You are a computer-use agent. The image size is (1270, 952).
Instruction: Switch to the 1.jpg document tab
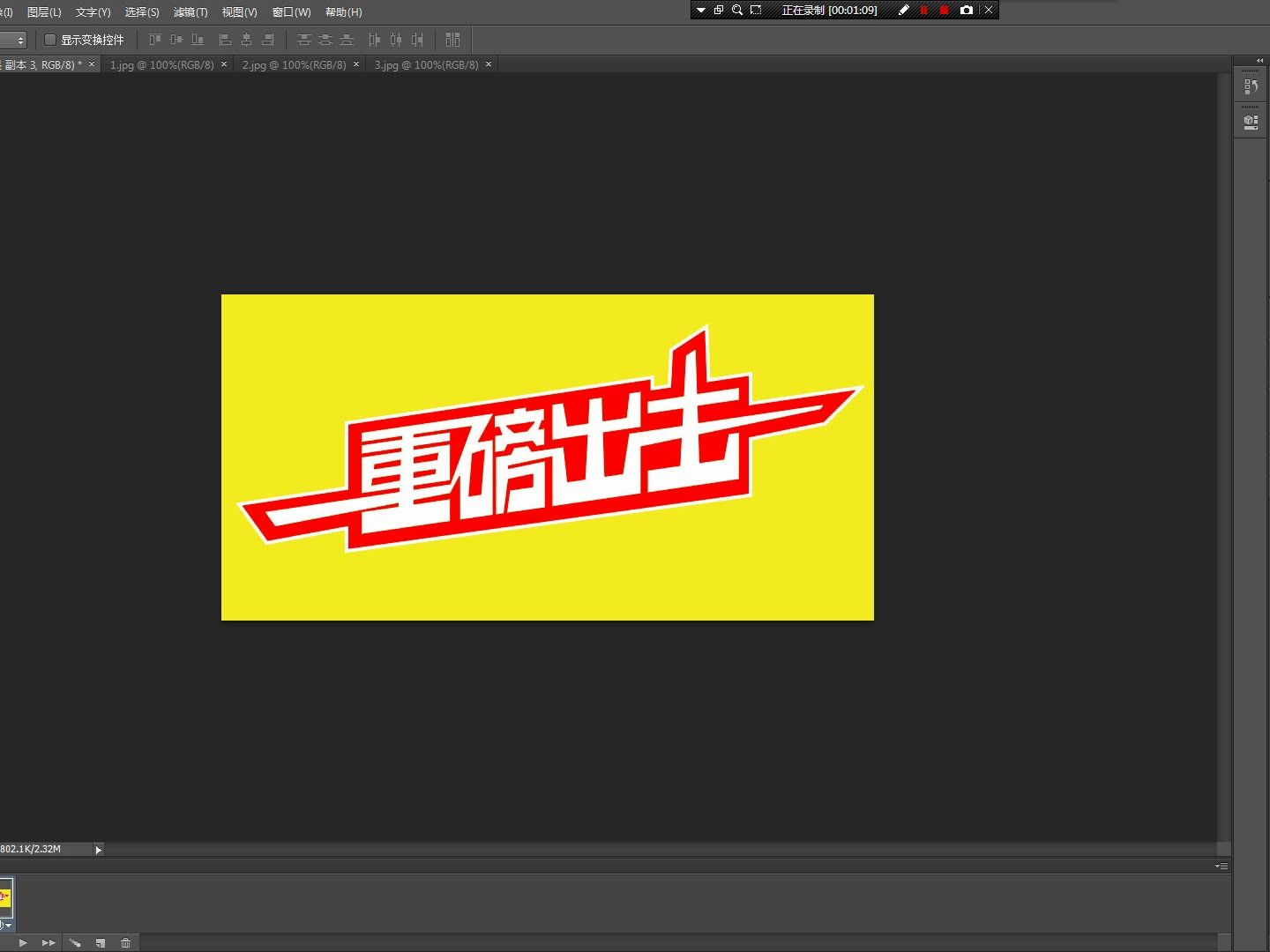click(161, 64)
